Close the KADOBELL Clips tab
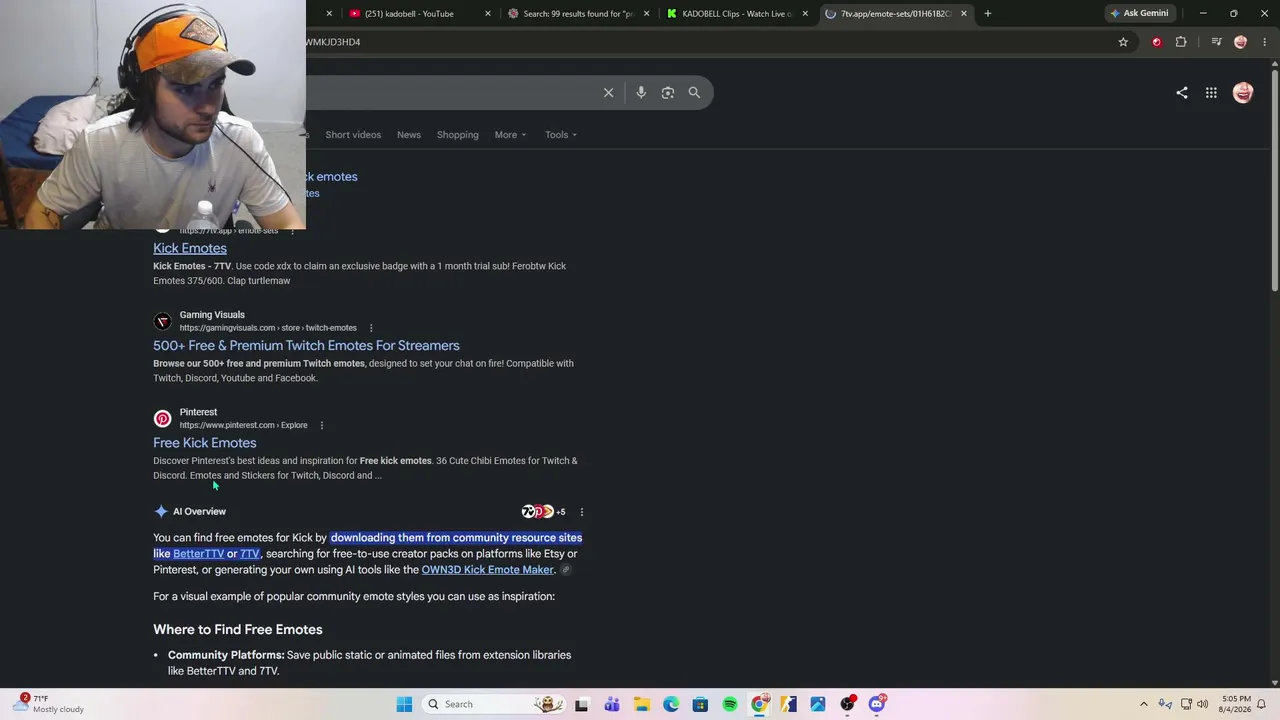 point(805,13)
